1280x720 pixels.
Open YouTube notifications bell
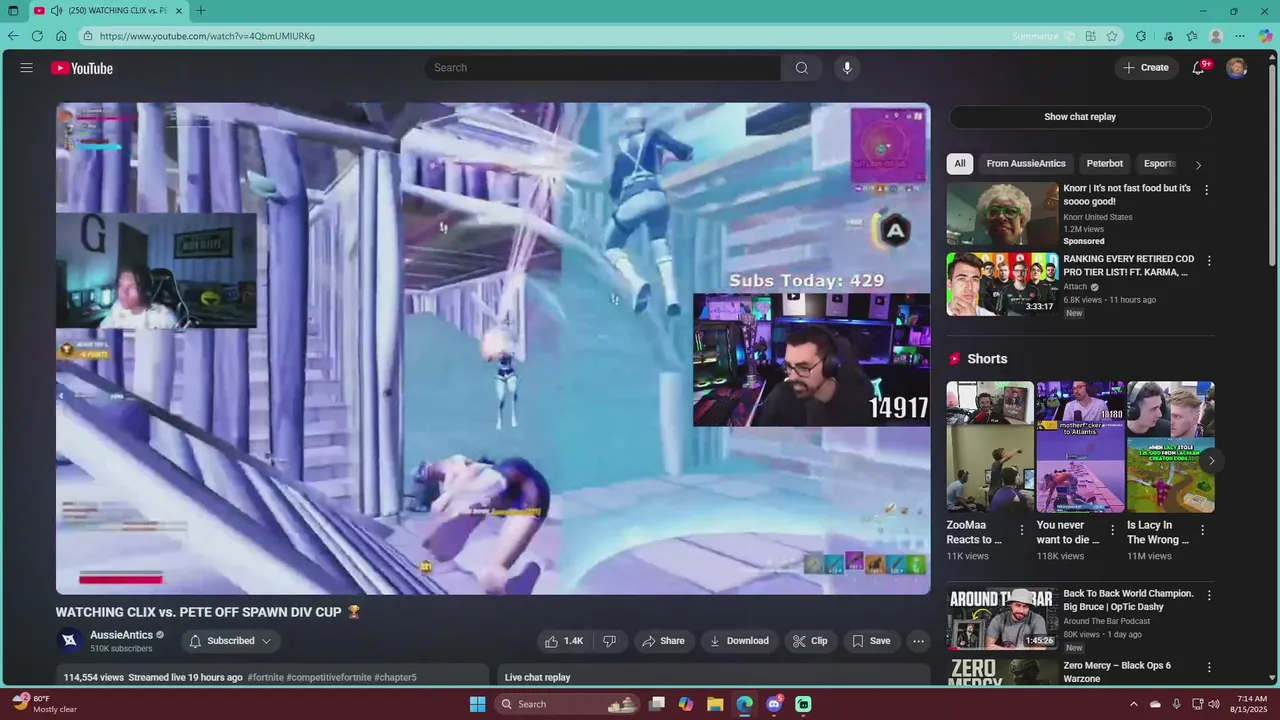click(x=1198, y=68)
